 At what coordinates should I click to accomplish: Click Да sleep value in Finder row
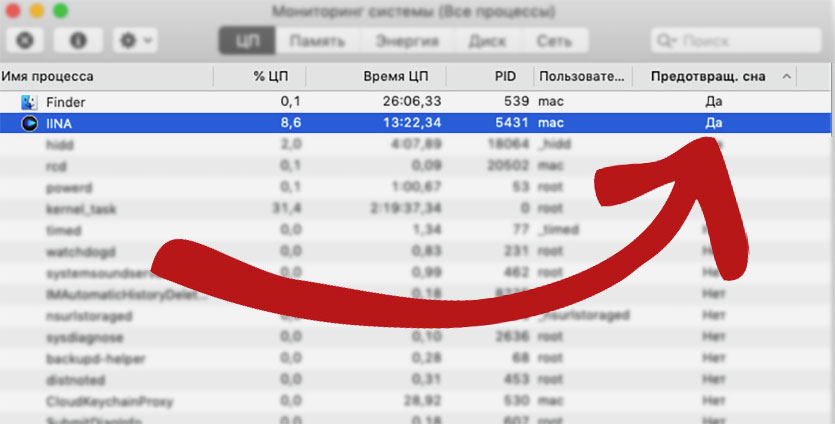[714, 102]
